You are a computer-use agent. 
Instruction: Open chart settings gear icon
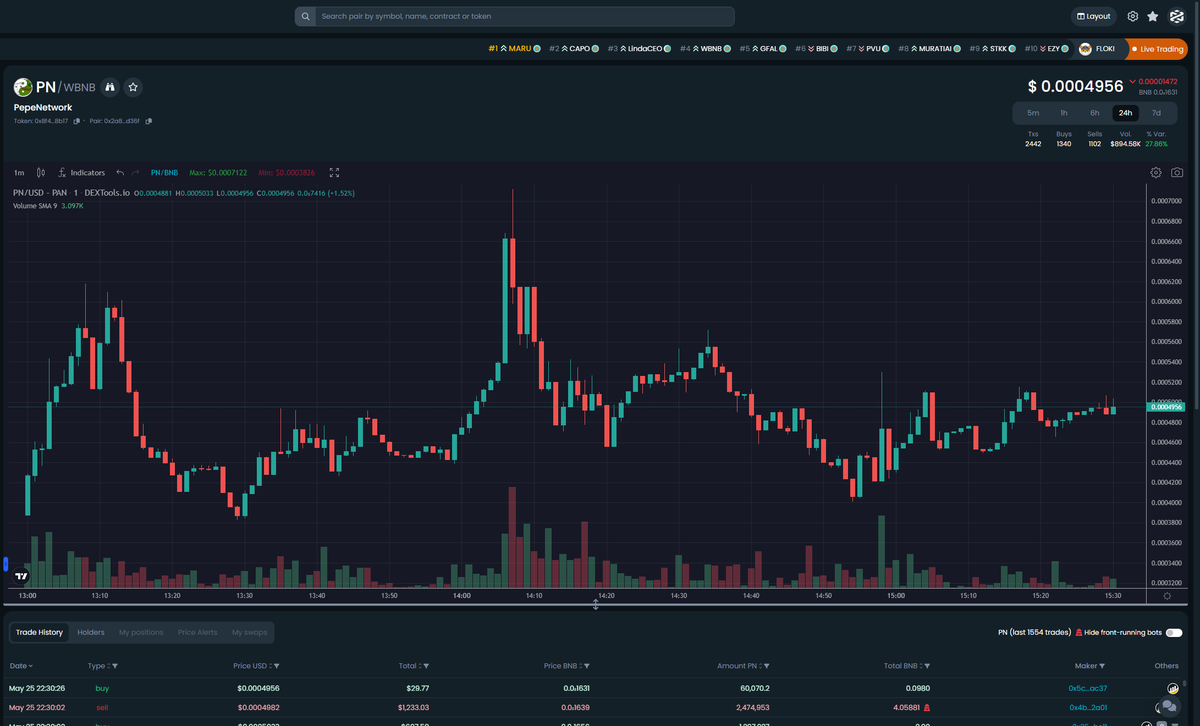click(1156, 172)
